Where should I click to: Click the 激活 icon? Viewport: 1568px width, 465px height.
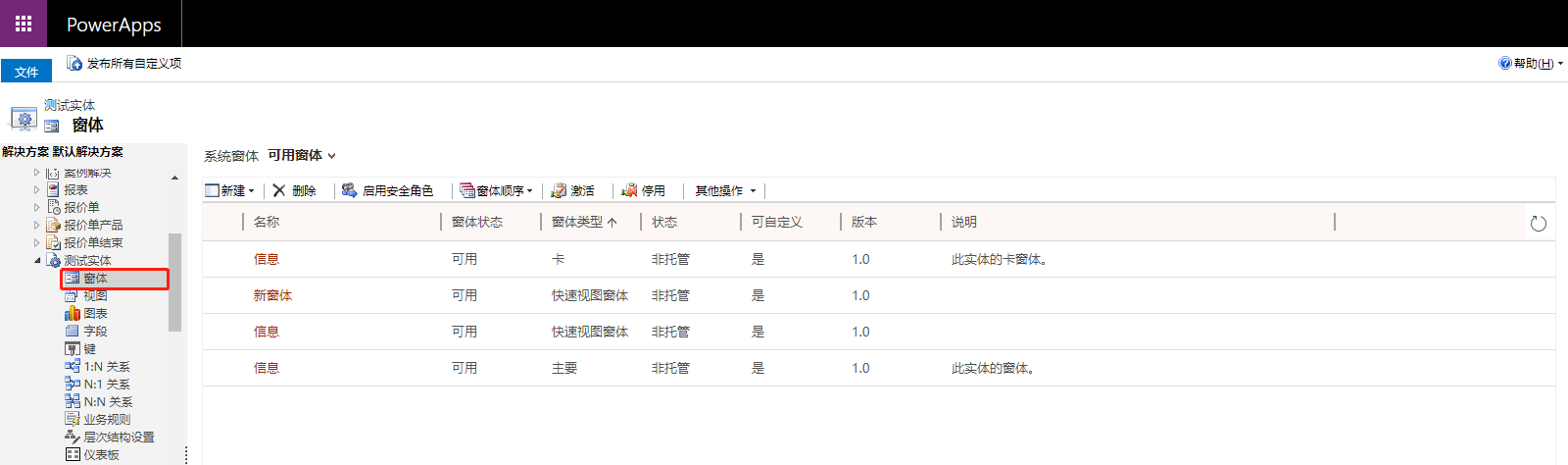coord(559,190)
